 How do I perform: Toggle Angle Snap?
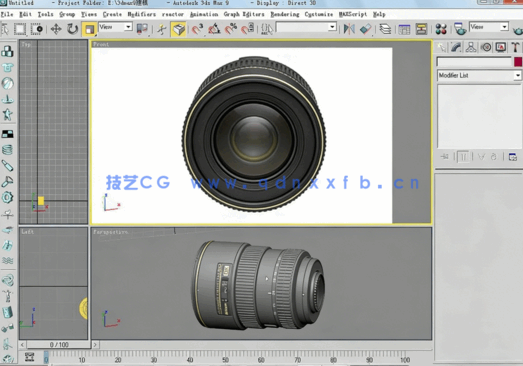(x=214, y=29)
